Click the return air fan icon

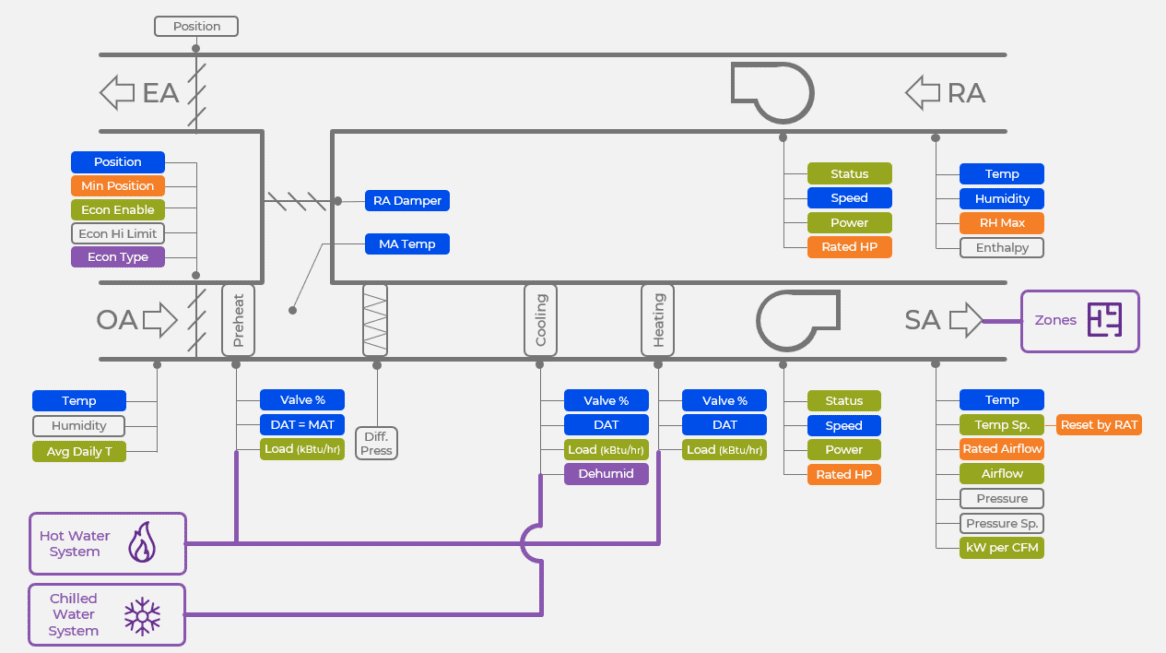772,92
